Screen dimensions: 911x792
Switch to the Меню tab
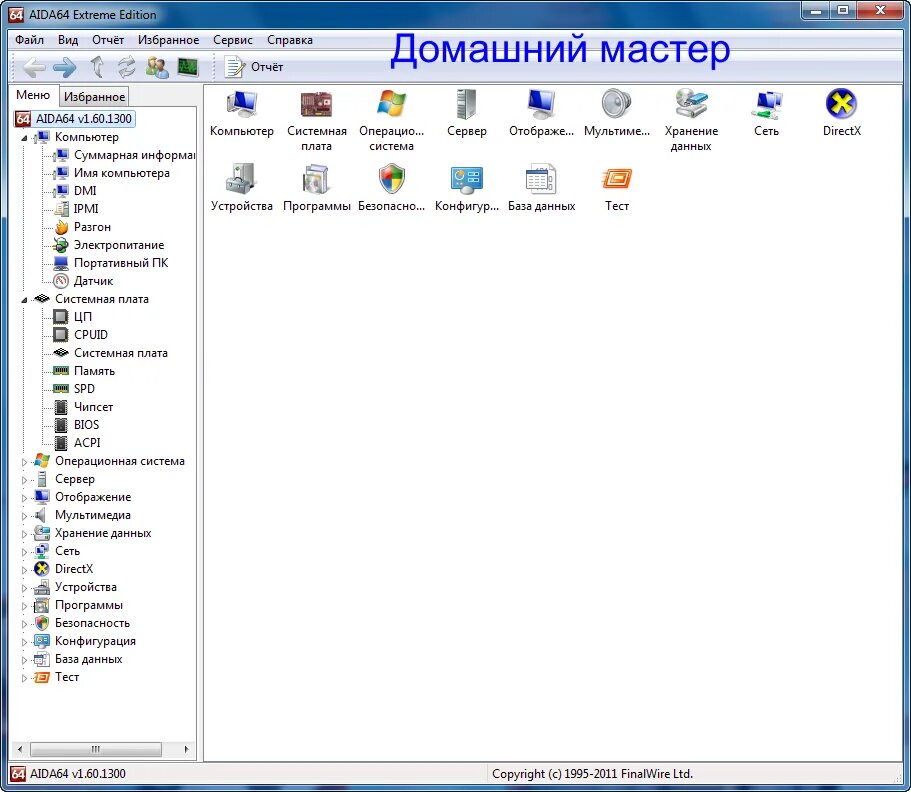[33, 95]
